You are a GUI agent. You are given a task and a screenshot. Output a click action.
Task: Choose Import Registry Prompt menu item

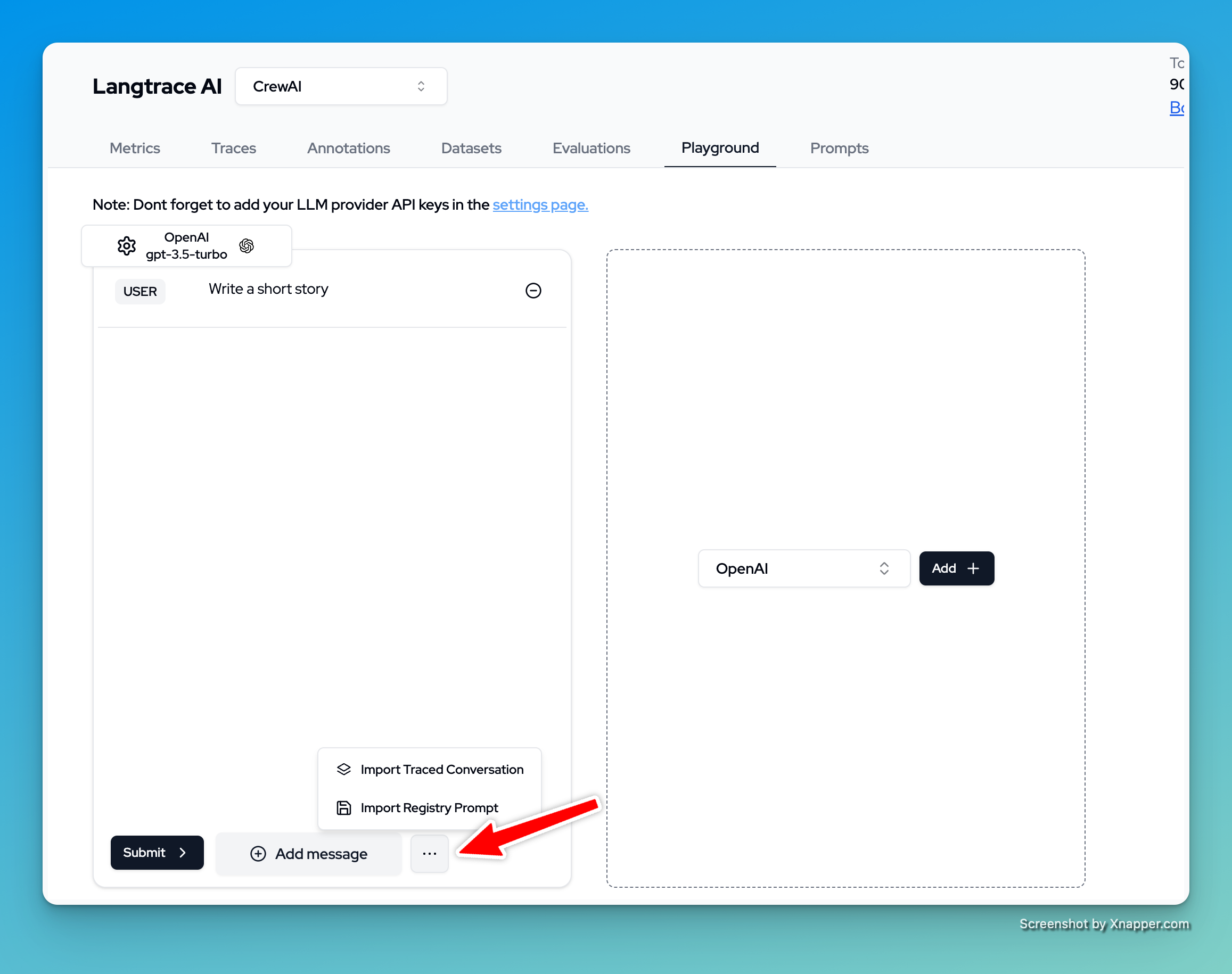pos(429,807)
